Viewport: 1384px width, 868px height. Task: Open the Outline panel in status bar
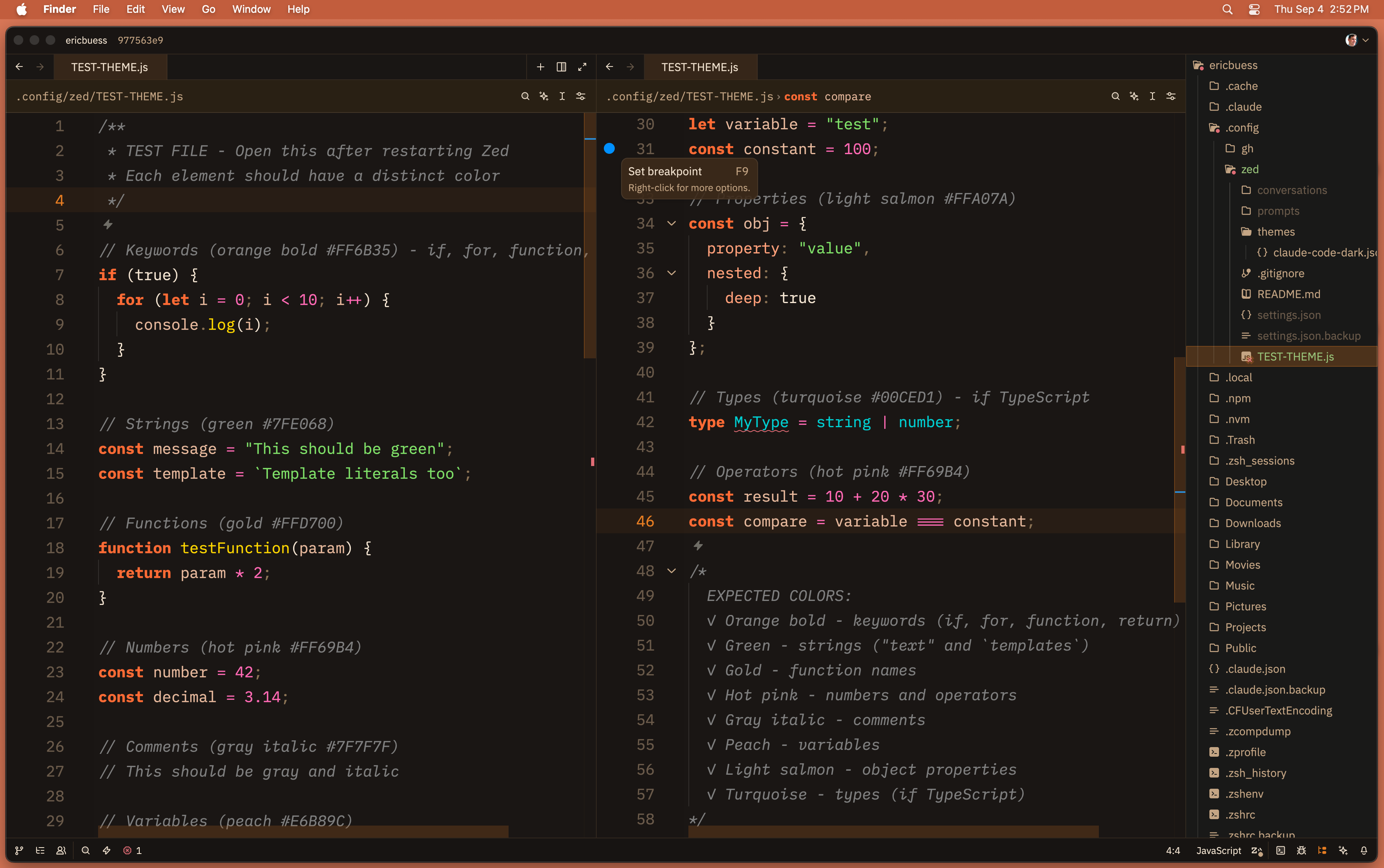(x=40, y=850)
